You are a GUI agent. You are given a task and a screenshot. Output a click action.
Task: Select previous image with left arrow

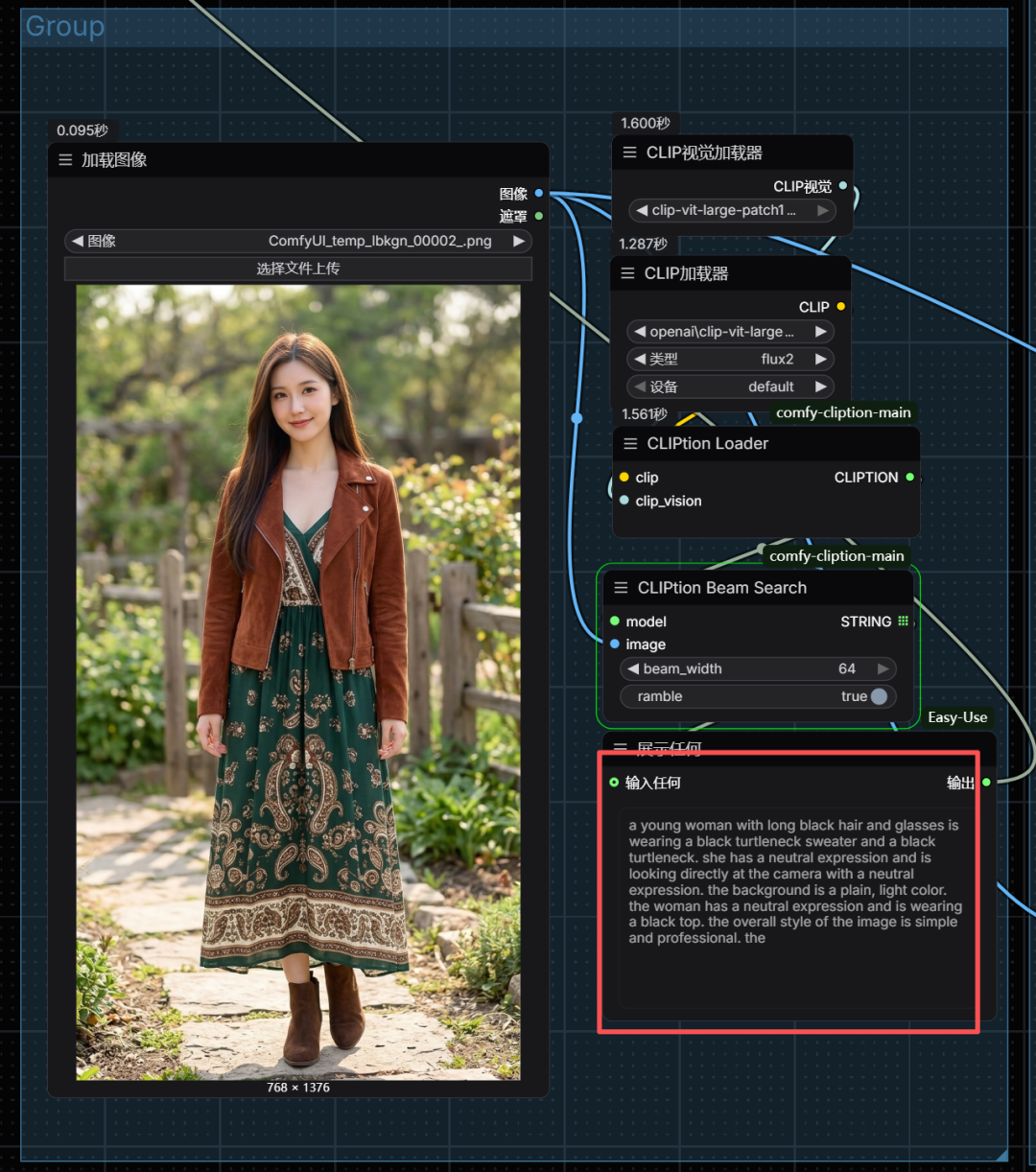click(x=77, y=241)
